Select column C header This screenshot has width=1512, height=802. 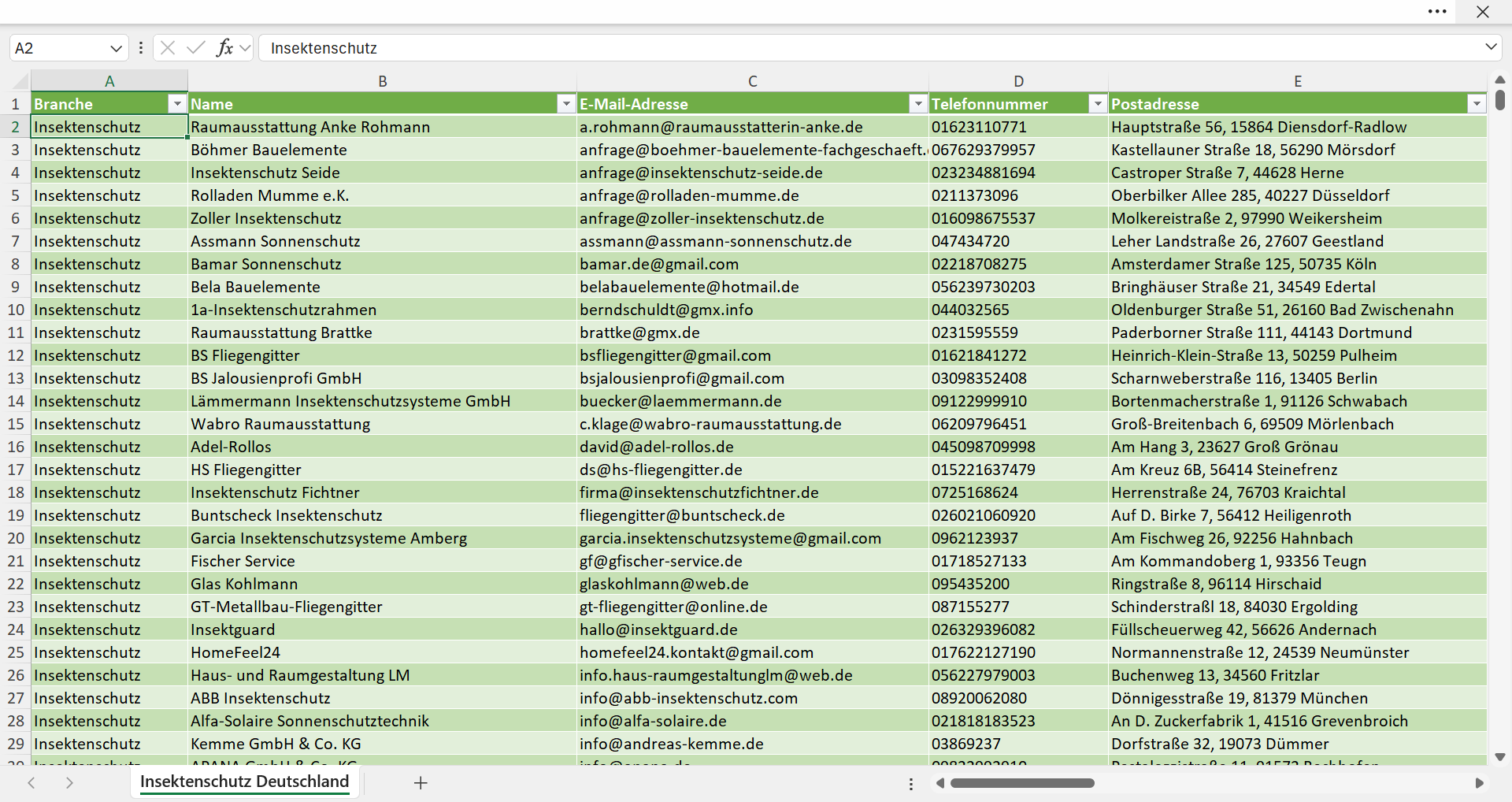(752, 80)
